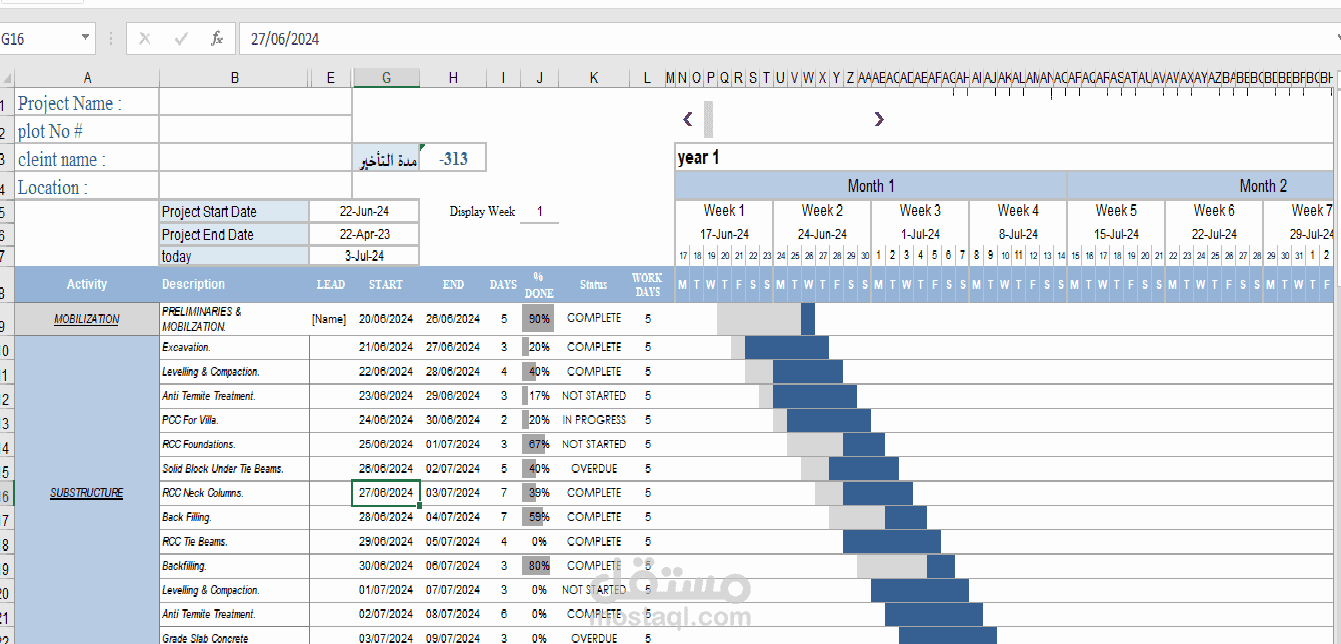Select column I header
Image resolution: width=1341 pixels, height=644 pixels.
(503, 78)
